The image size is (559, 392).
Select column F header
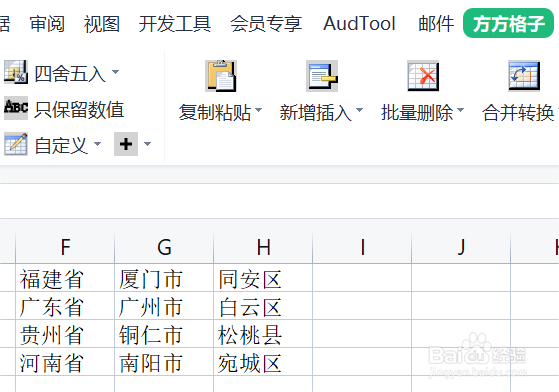pos(65,247)
